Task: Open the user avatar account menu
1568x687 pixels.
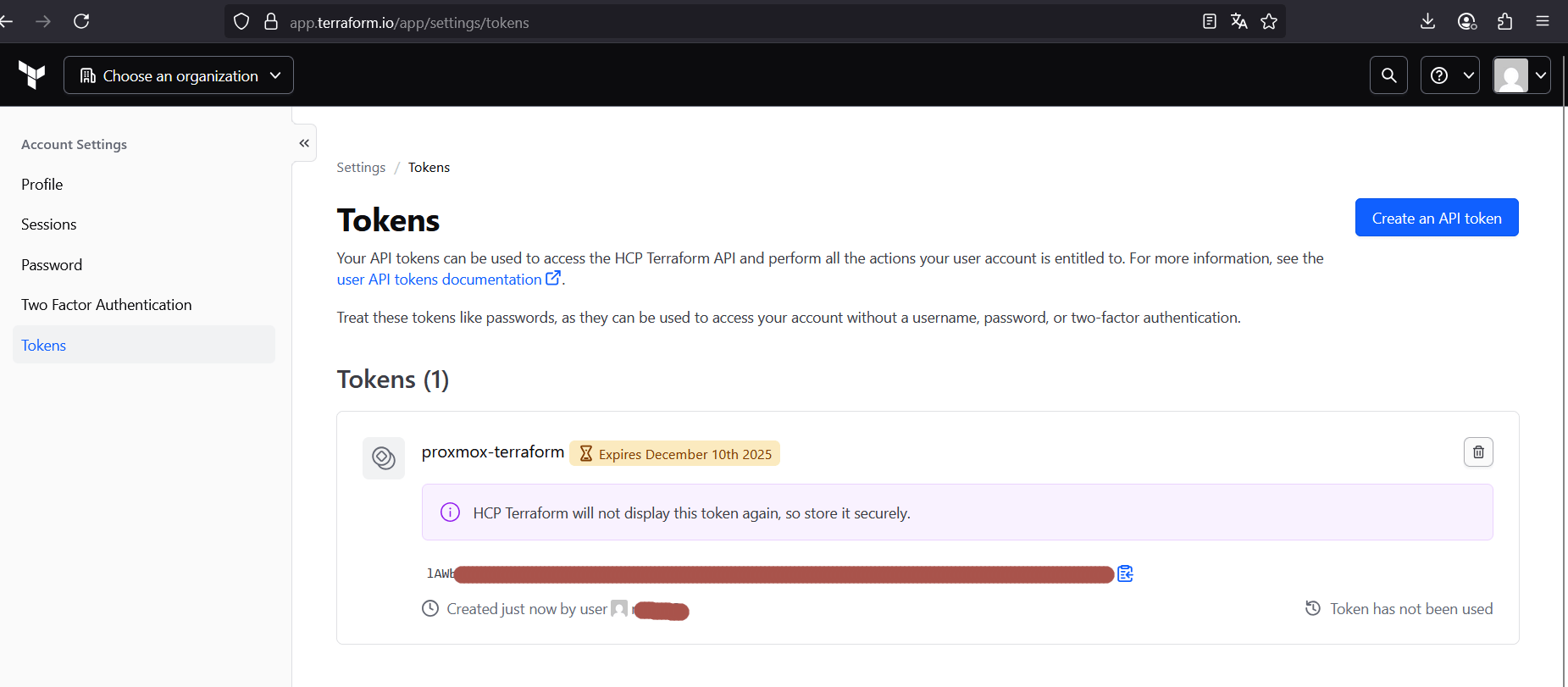Action: click(x=1521, y=75)
